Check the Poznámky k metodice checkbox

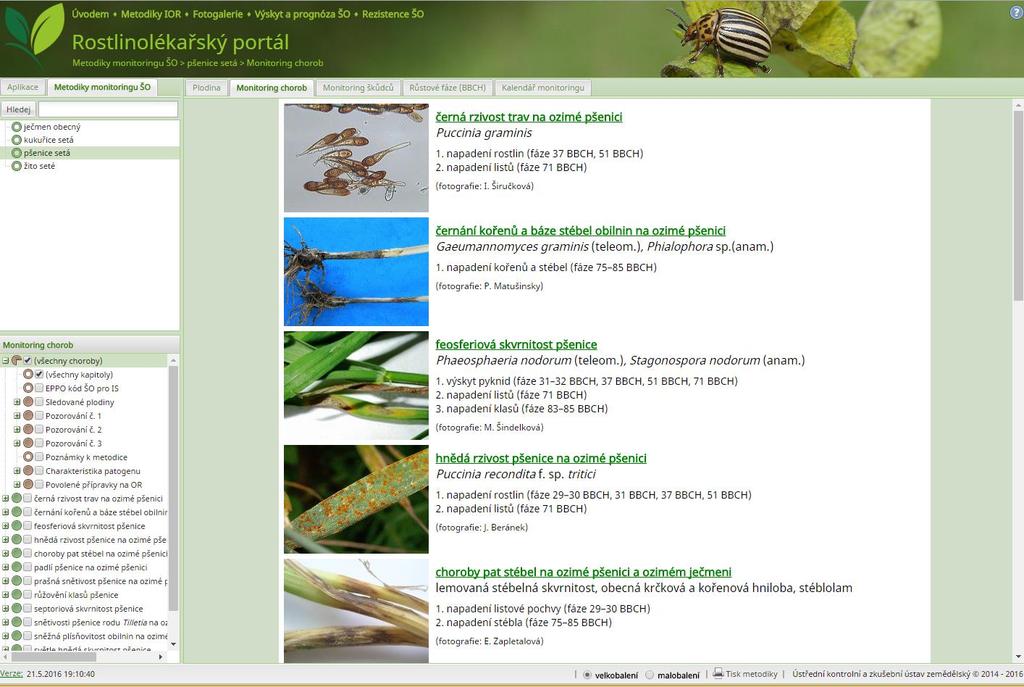pyautogui.click(x=39, y=457)
